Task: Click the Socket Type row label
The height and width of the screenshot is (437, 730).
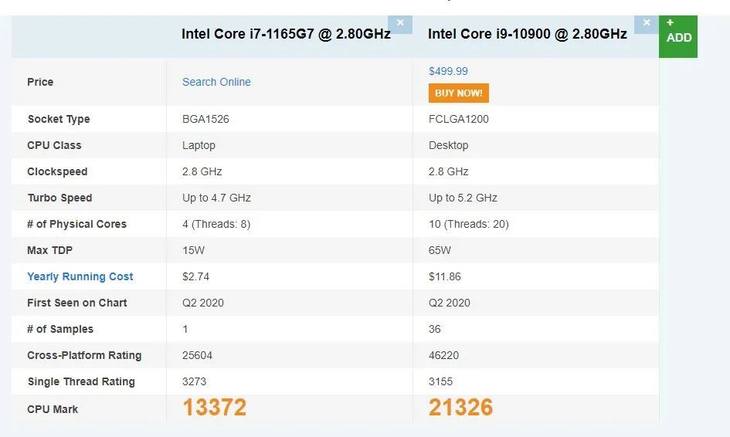Action: (x=59, y=119)
